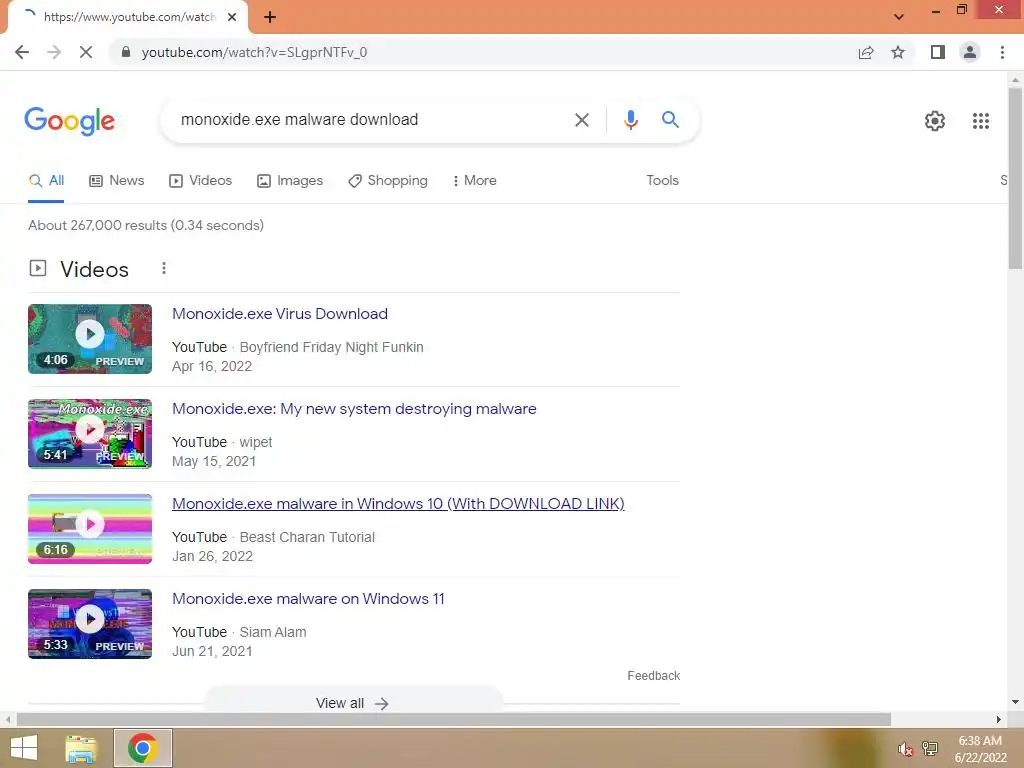The image size is (1024, 768).
Task: Select the All results tab
Action: 46,180
